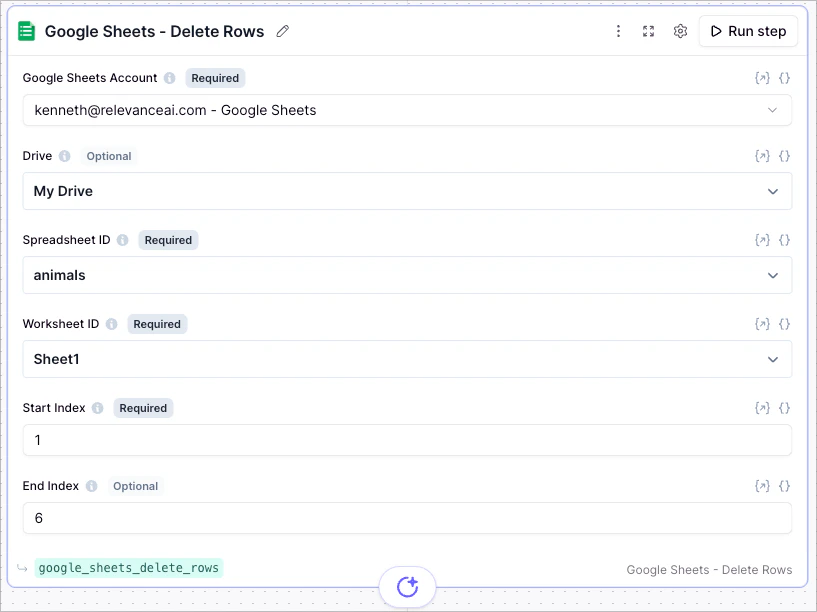Click the pencil icon to rename the step
The image size is (817, 612).
tap(282, 31)
